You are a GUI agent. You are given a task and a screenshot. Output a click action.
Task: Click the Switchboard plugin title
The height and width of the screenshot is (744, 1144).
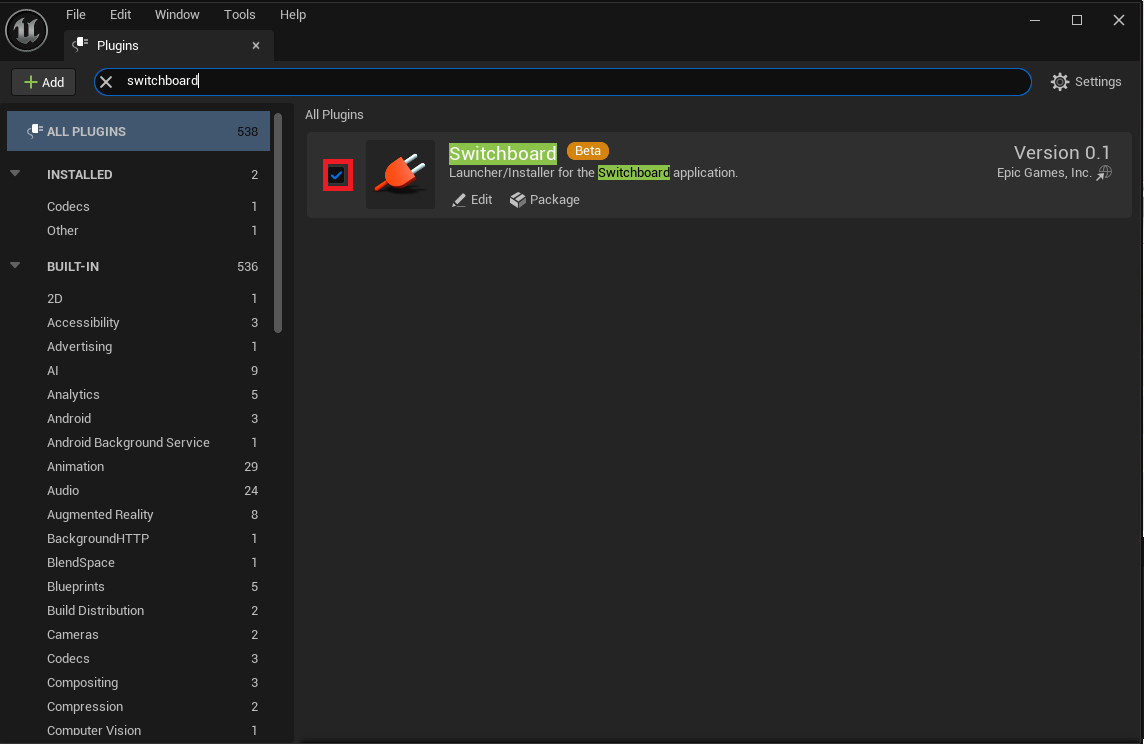pyautogui.click(x=503, y=153)
